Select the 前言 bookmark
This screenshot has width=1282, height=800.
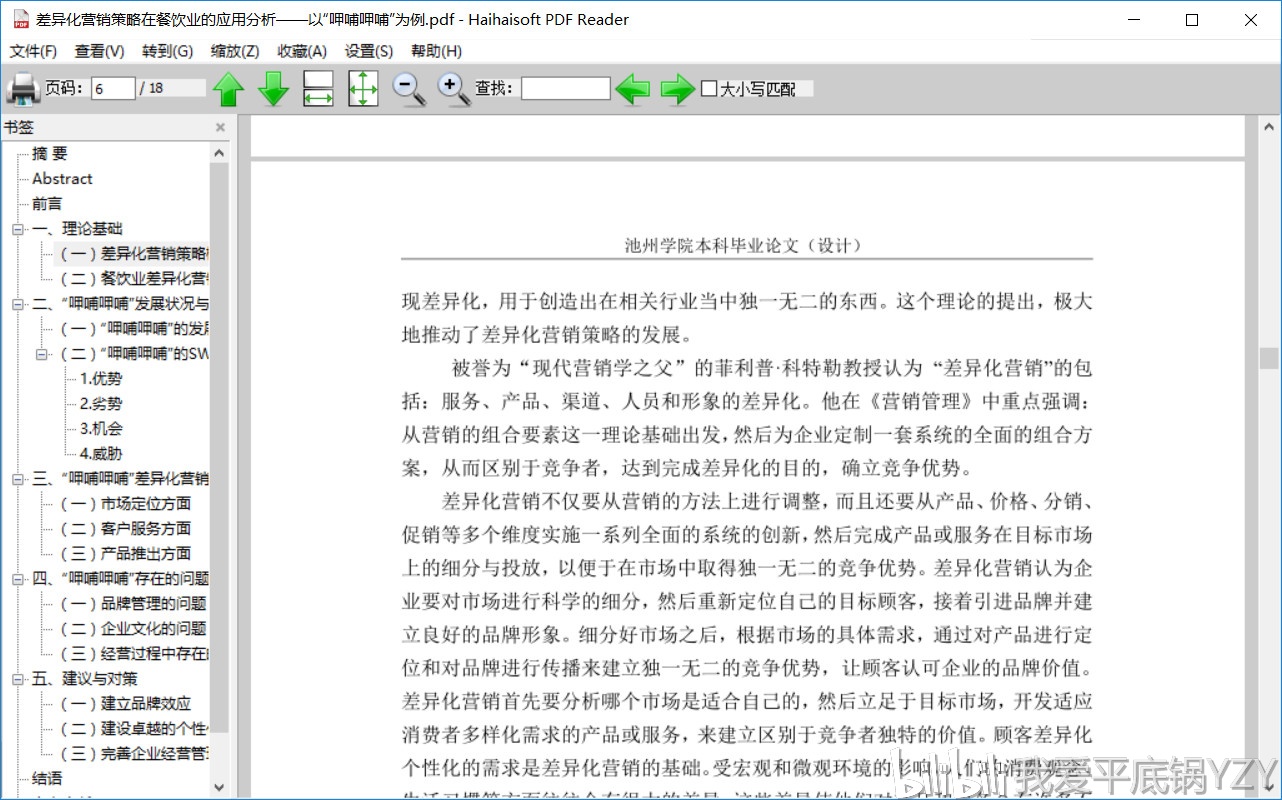pyautogui.click(x=47, y=204)
